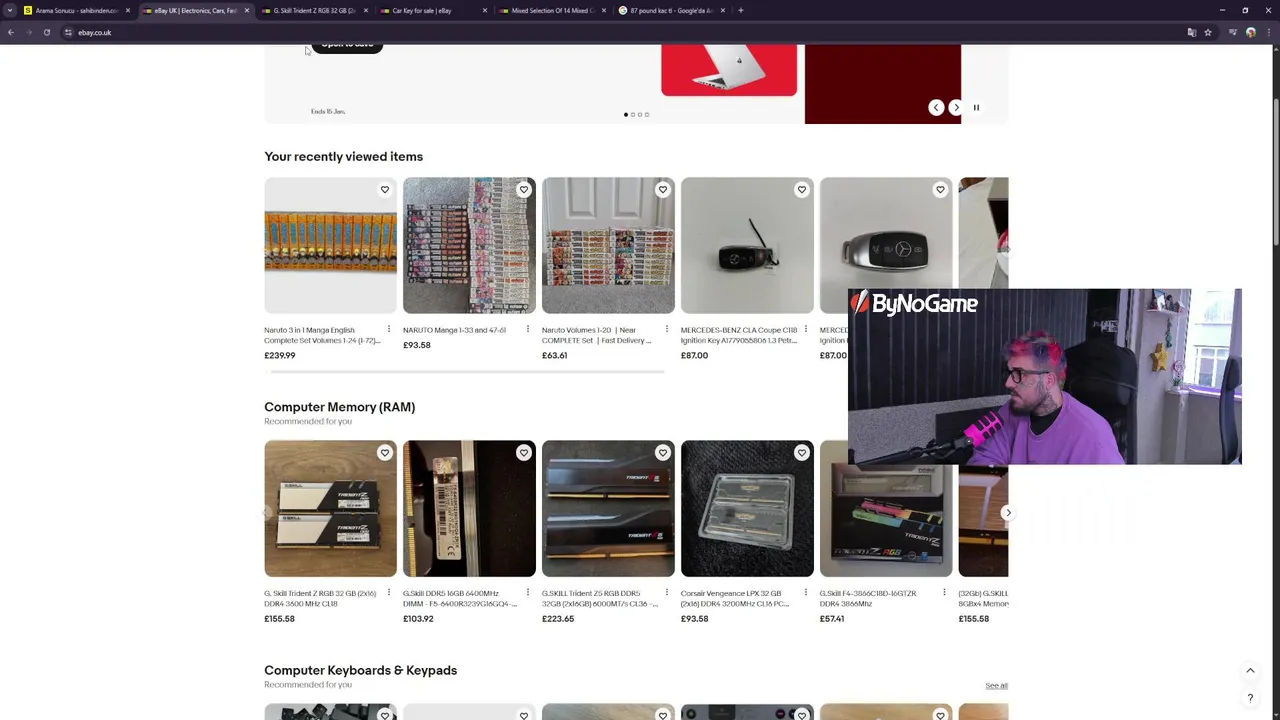Open options for G.Skill F4-3866C18D-16GTZR
Image resolution: width=1280 pixels, height=720 pixels.
click(944, 593)
